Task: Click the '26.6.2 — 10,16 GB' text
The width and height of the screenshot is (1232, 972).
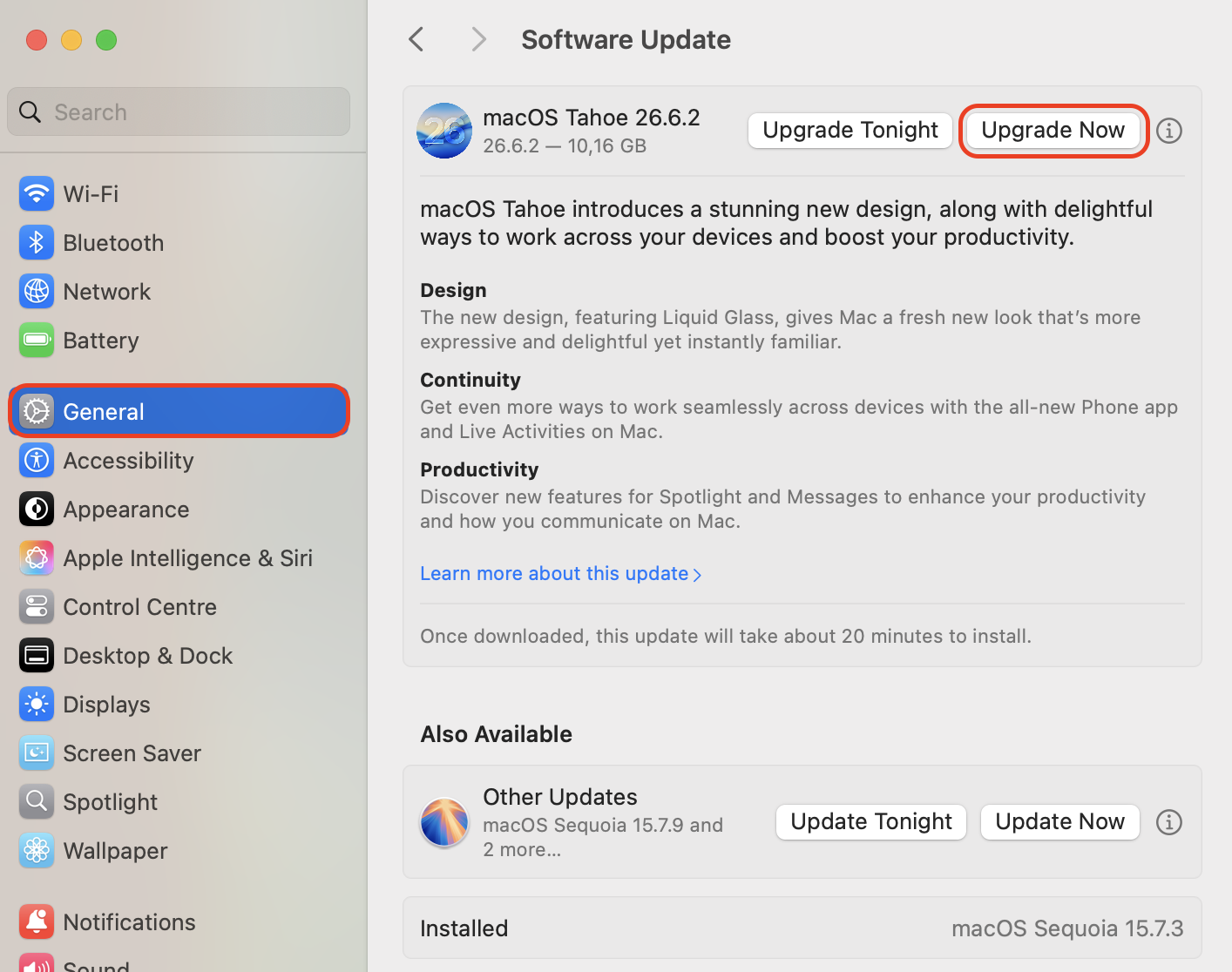Action: [x=565, y=145]
